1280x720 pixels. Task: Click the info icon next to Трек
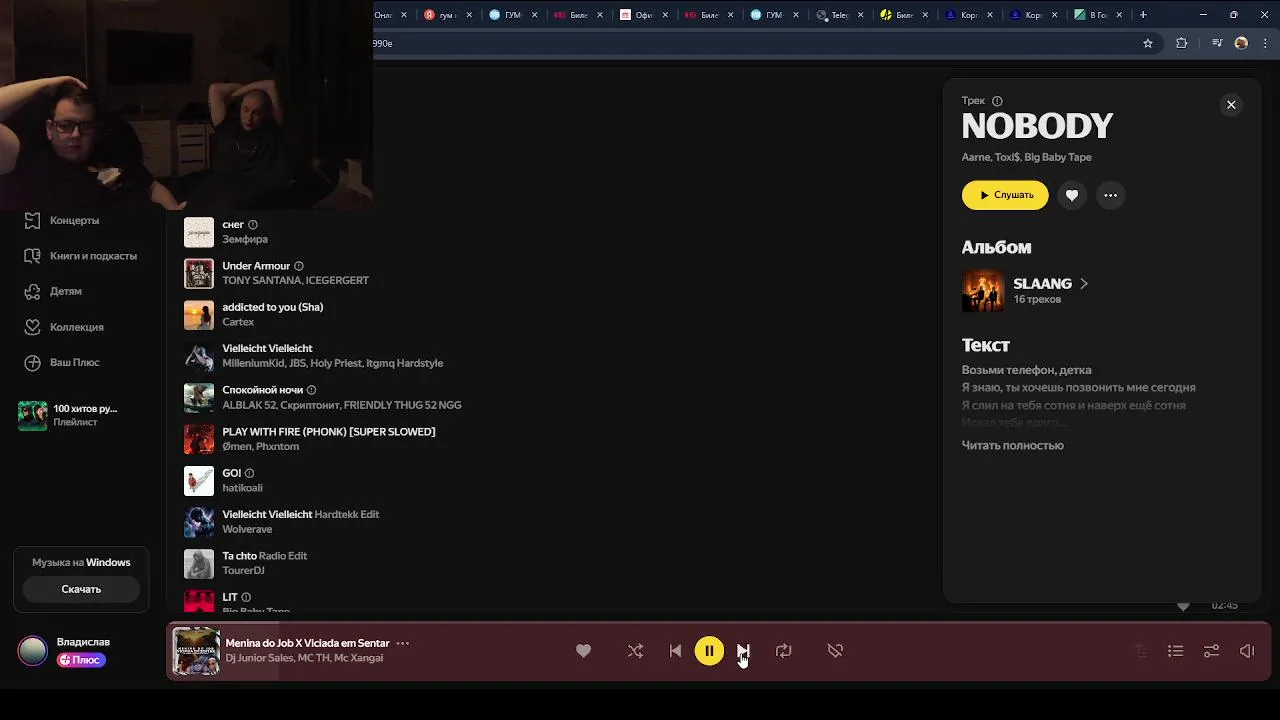(x=997, y=101)
